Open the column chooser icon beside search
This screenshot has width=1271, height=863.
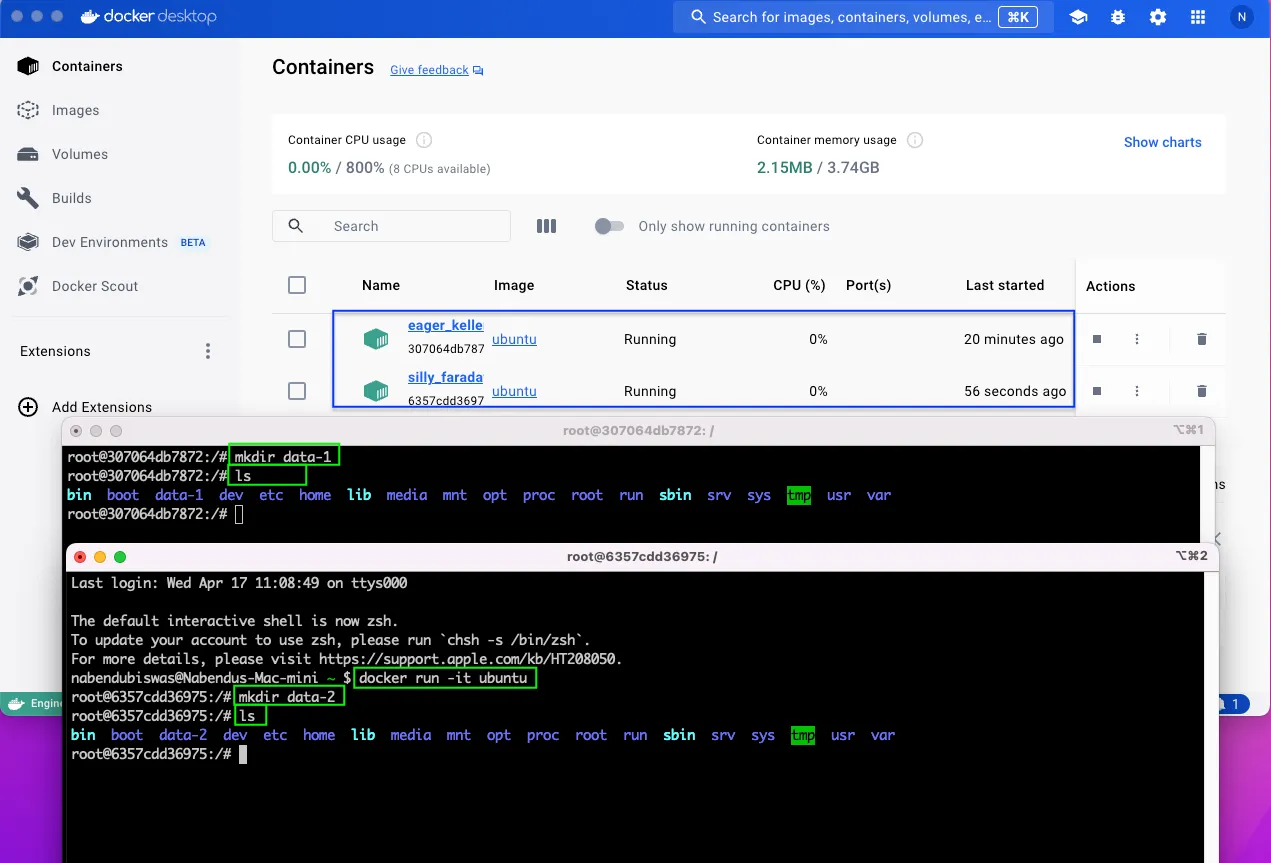(x=546, y=226)
